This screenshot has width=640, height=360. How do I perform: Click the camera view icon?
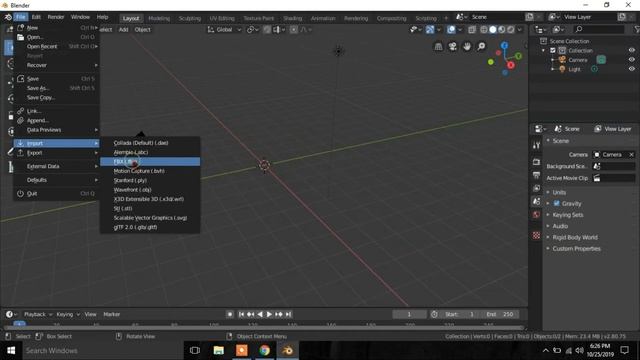pos(453,47)
